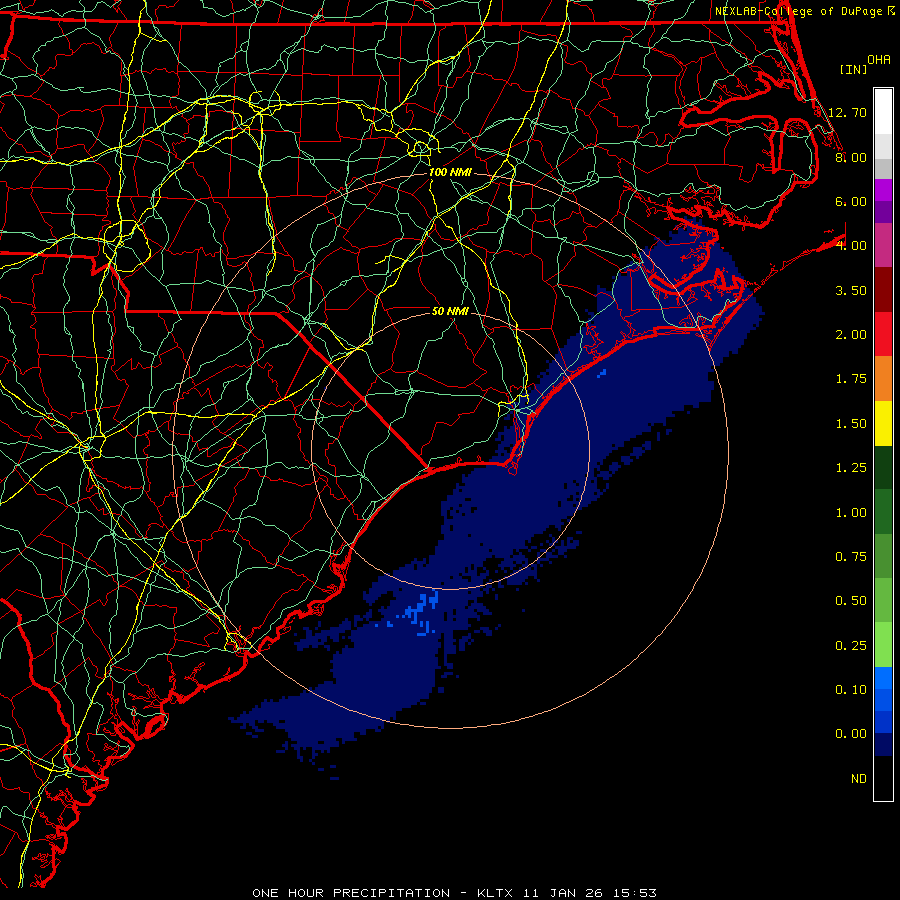The width and height of the screenshot is (900, 900).
Task: Click the '15:53' timestamp
Action: (633, 893)
